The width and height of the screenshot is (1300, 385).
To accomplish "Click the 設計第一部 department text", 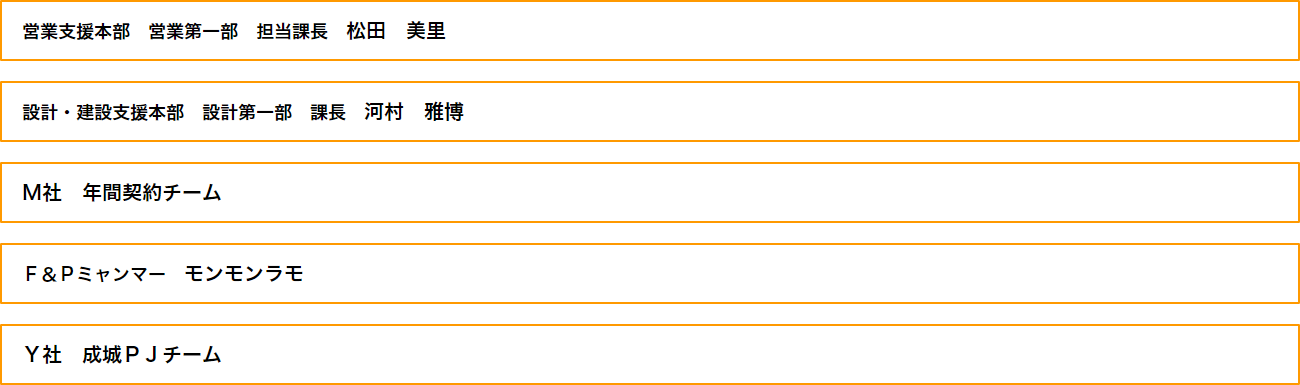I will coord(247,112).
